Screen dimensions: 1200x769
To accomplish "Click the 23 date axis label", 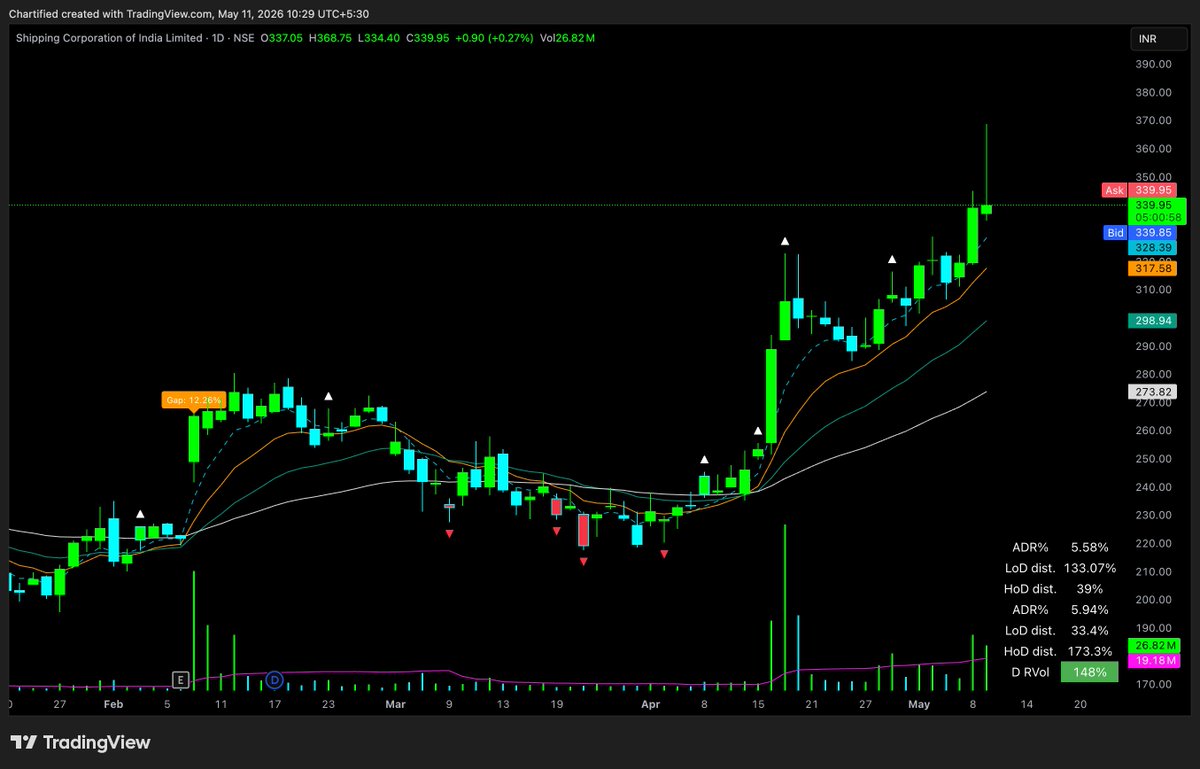I will click(328, 705).
